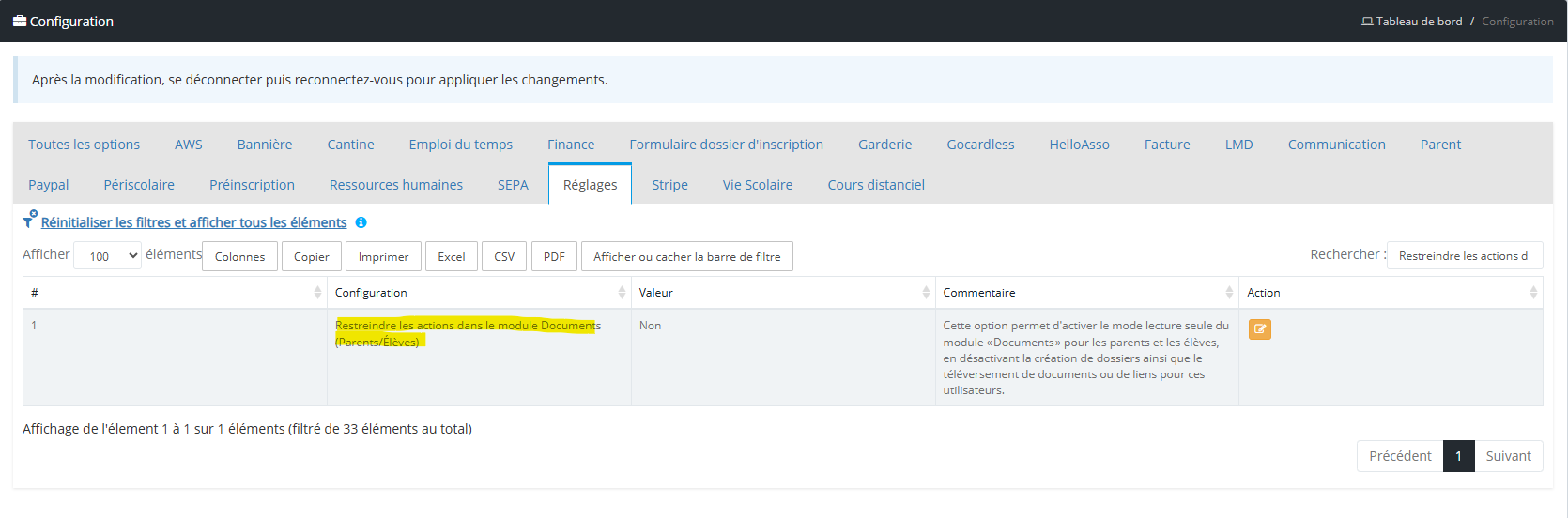The width and height of the screenshot is (1568, 518).
Task: Sort by the Commentaire column arrows
Action: tap(1229, 293)
